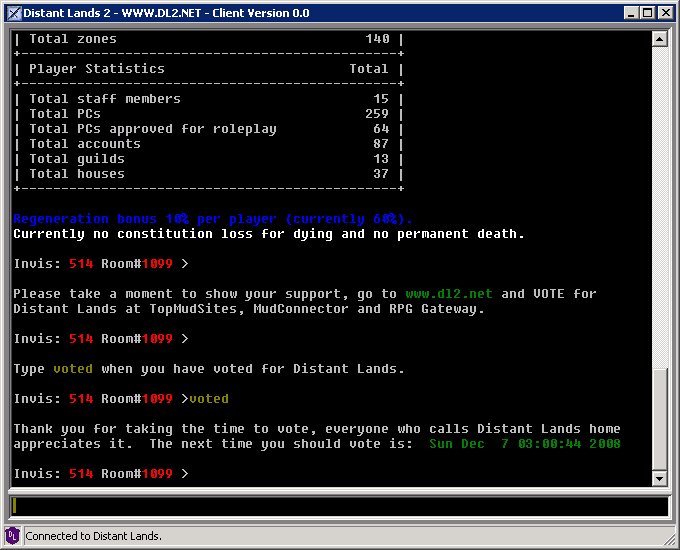Click the 'Total' column header
The width and height of the screenshot is (680, 550).
tap(369, 69)
